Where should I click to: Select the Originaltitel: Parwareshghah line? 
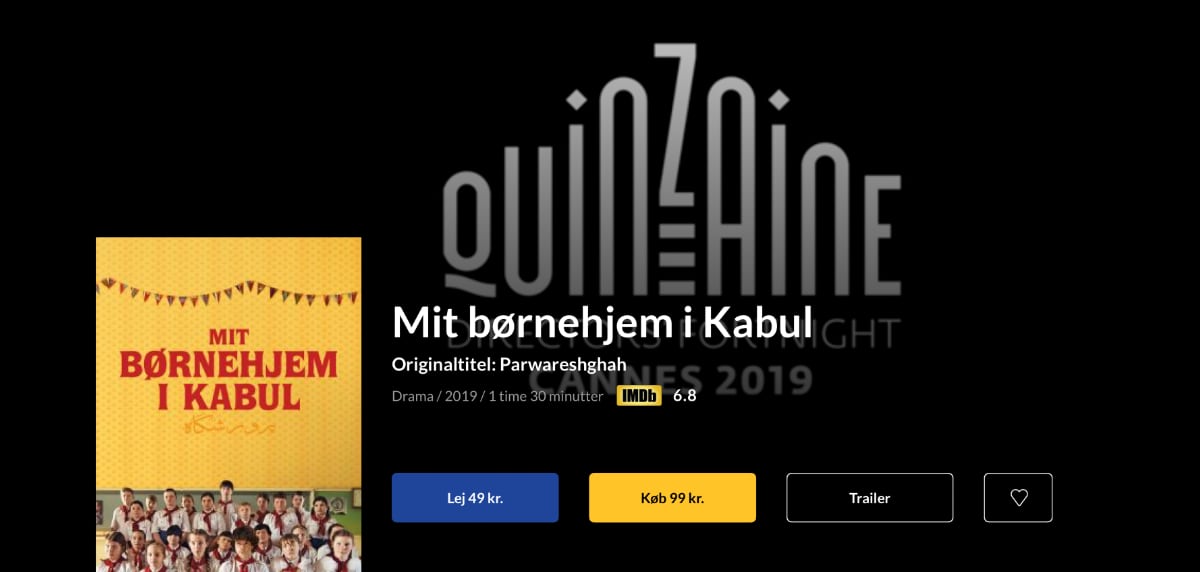click(509, 364)
